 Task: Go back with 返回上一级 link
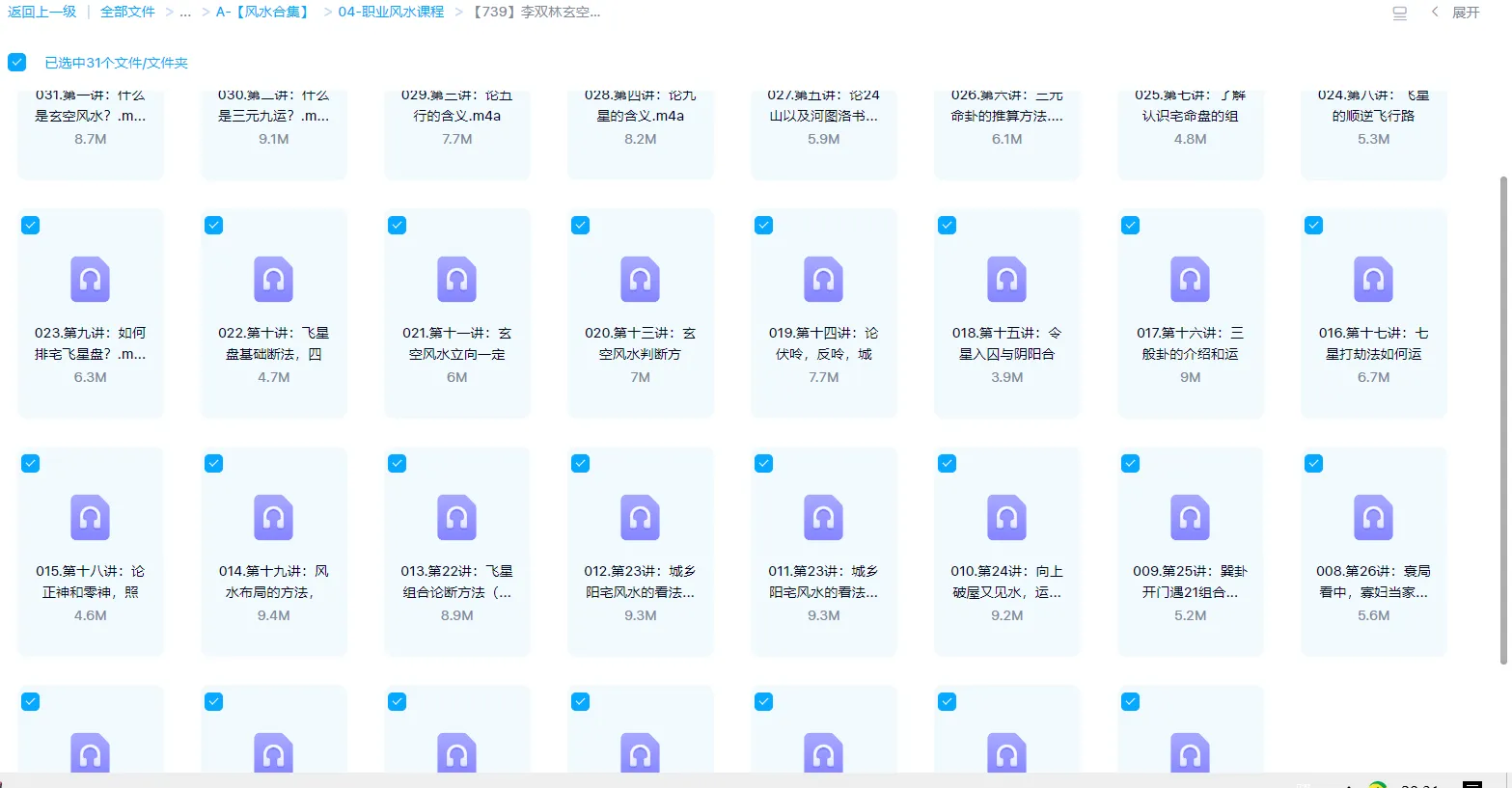point(42,12)
